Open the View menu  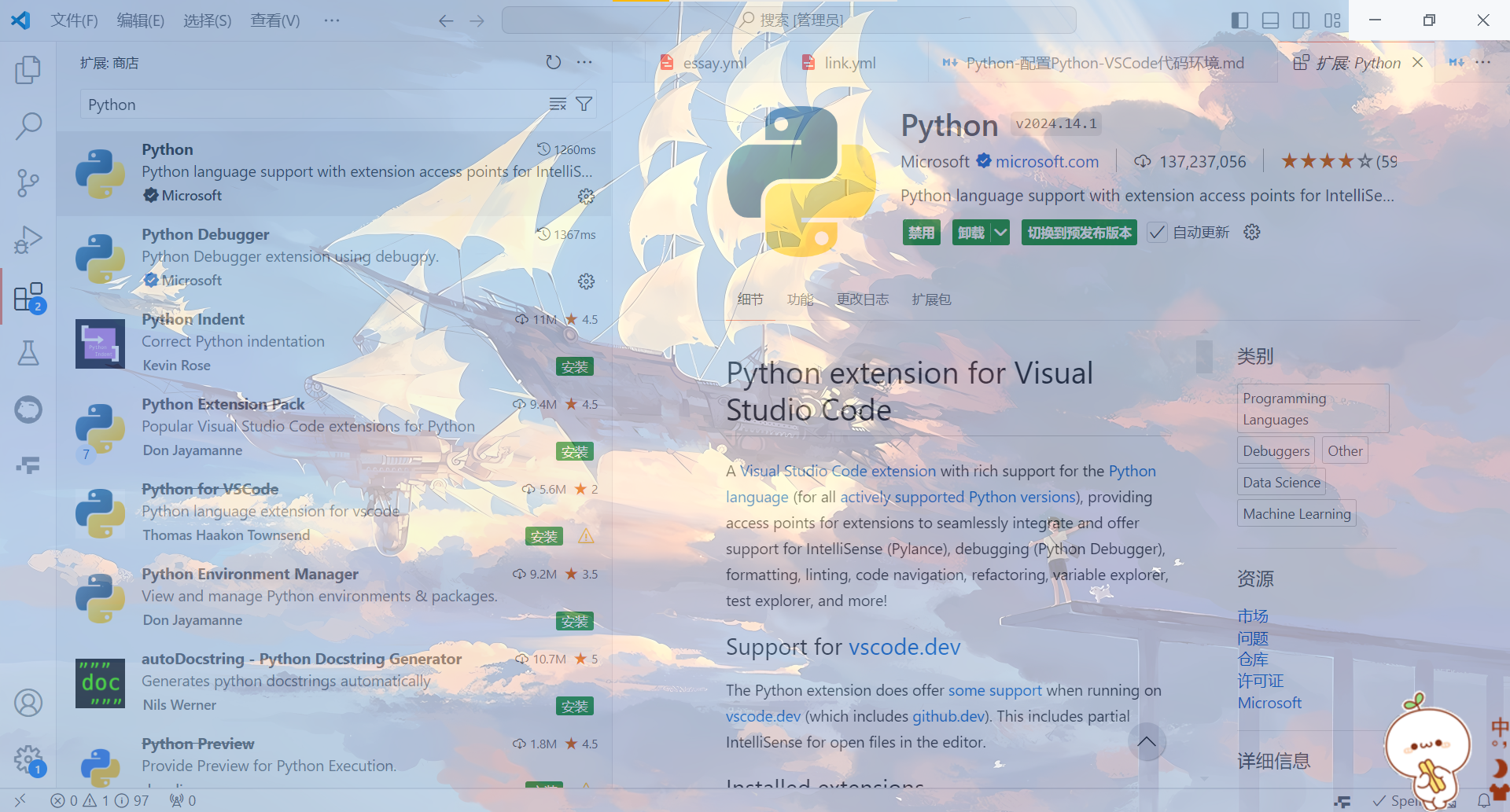[275, 20]
